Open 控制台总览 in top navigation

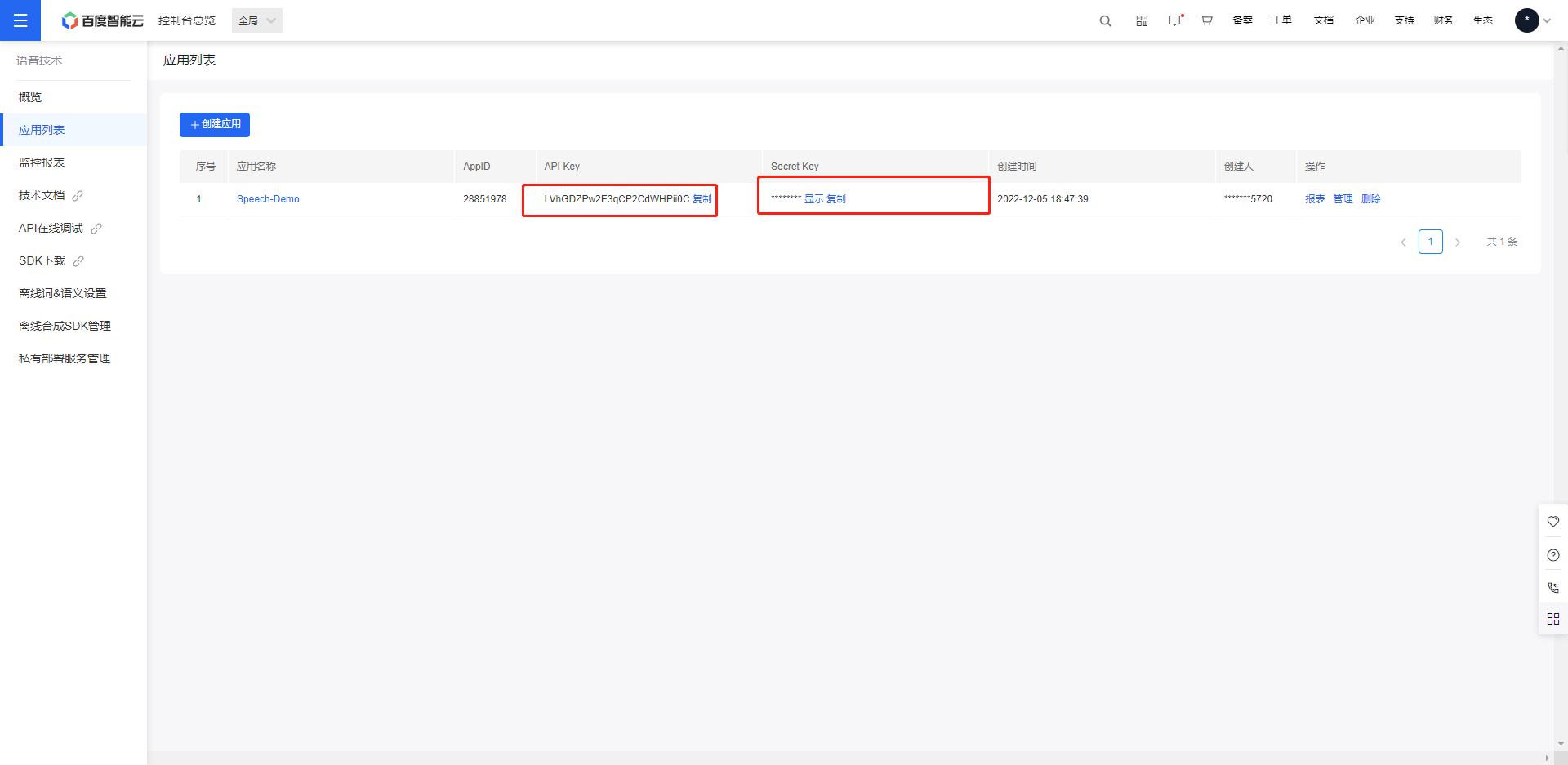coord(186,20)
